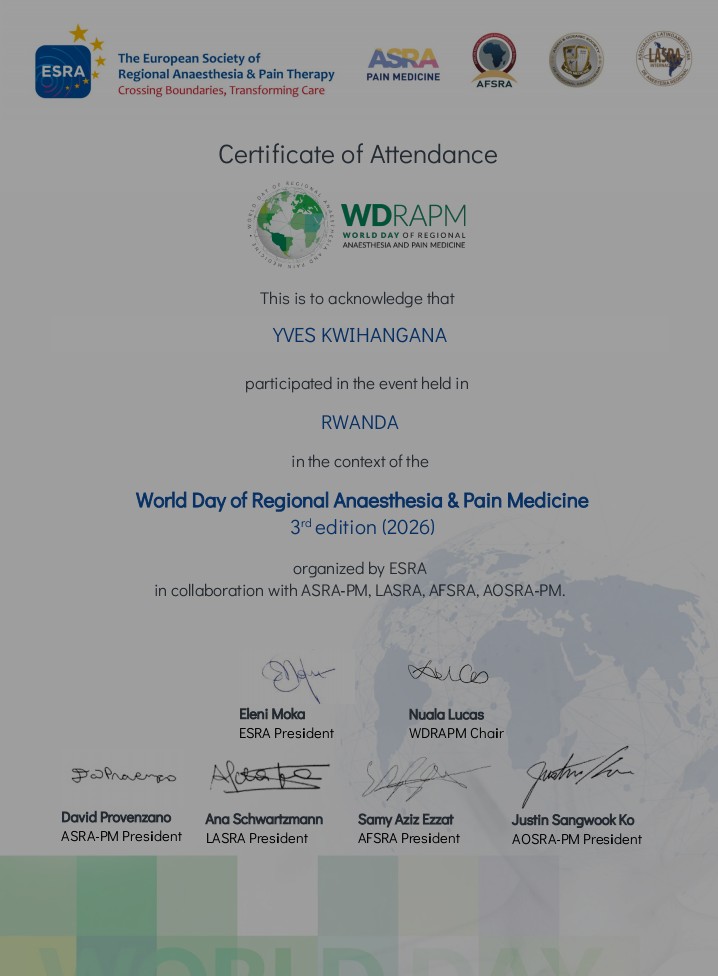Viewport: 718px width, 976px height.
Task: Click Justin Sangwook Ko's signature
Action: pyautogui.click(x=577, y=776)
